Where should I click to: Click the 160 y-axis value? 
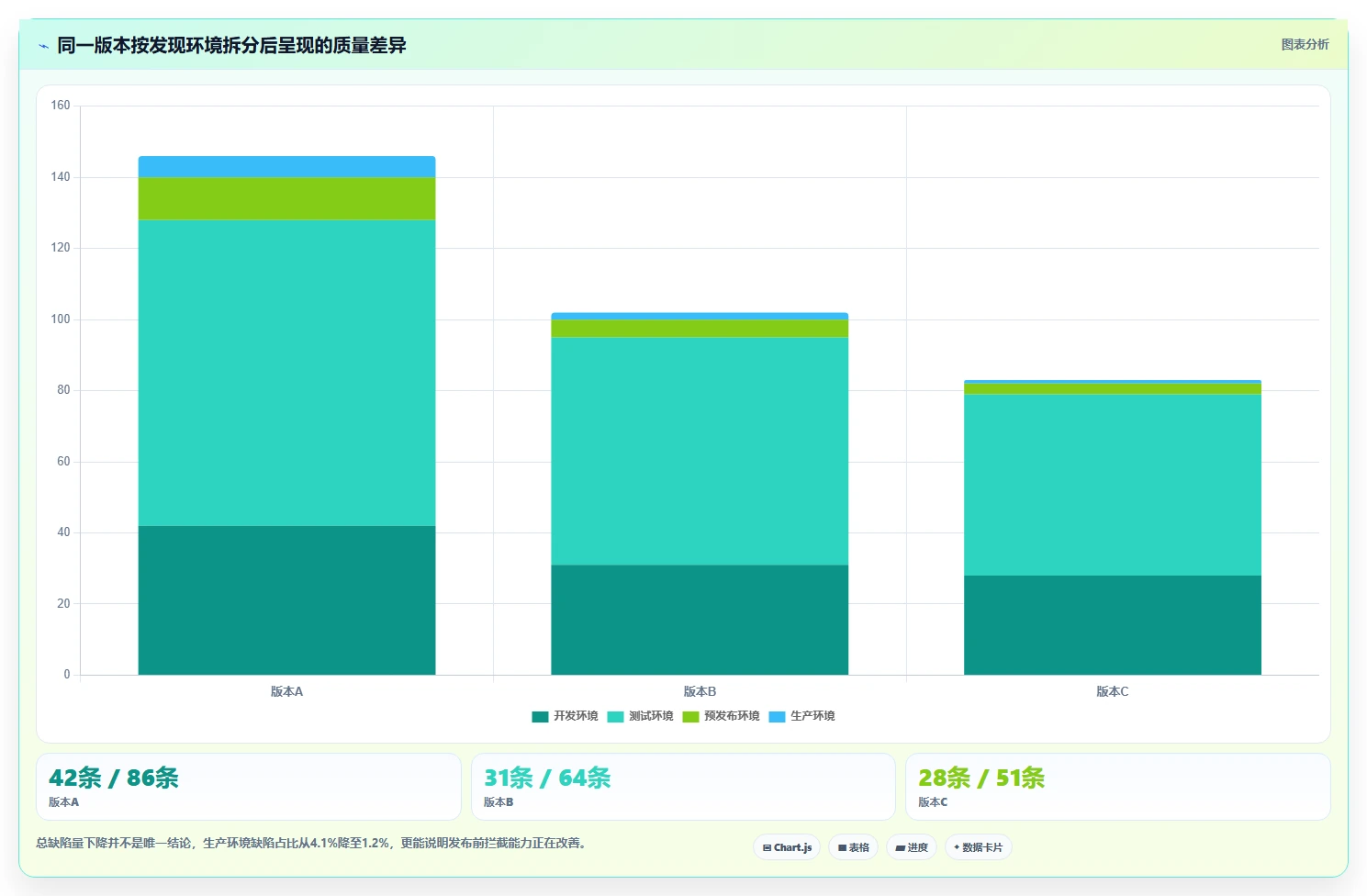pos(61,106)
